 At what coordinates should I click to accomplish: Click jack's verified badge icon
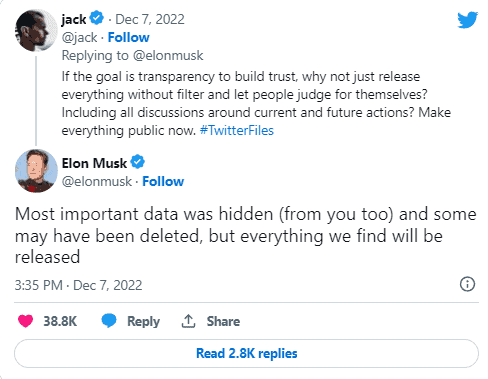(97, 18)
